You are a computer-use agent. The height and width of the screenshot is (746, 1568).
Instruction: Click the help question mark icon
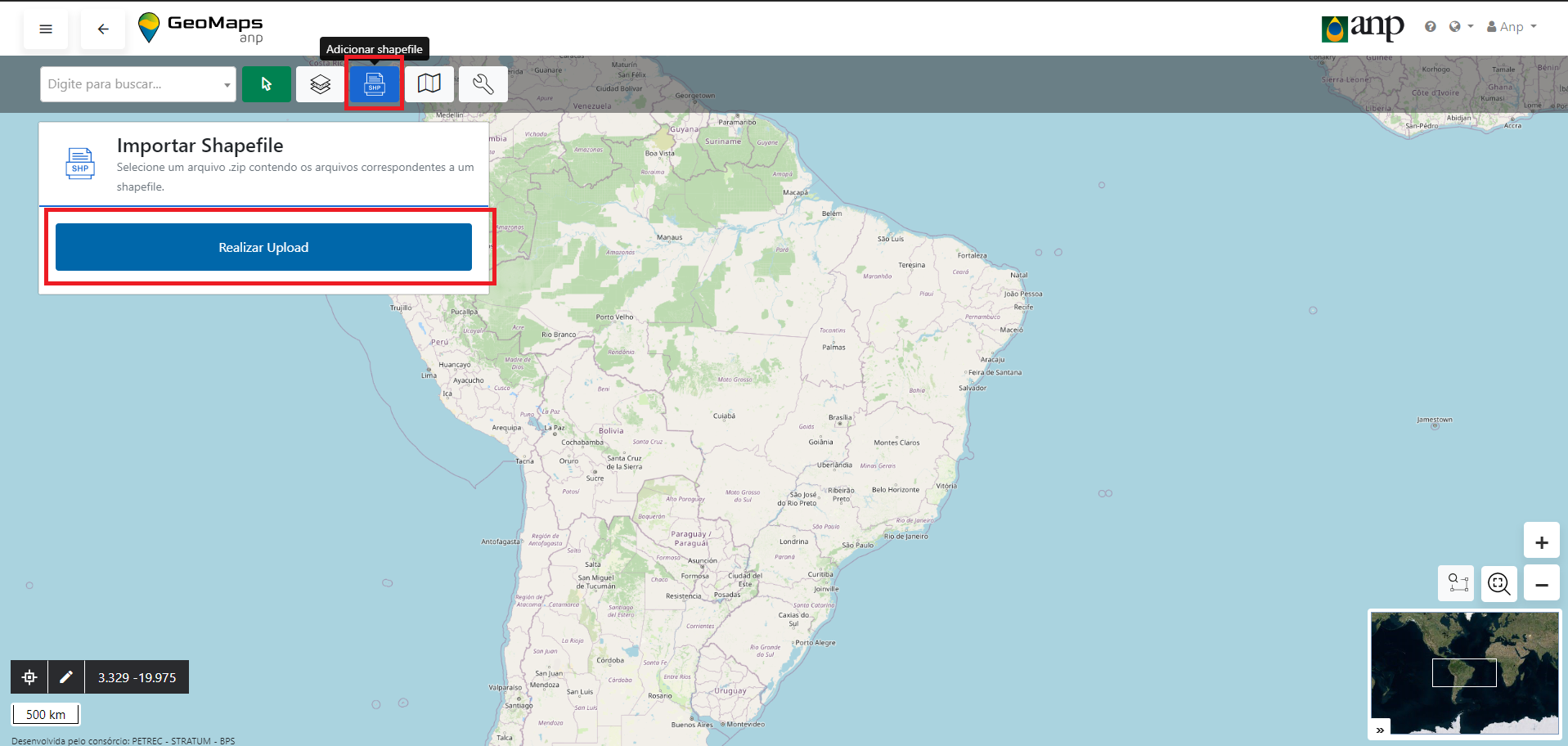pos(1430,27)
